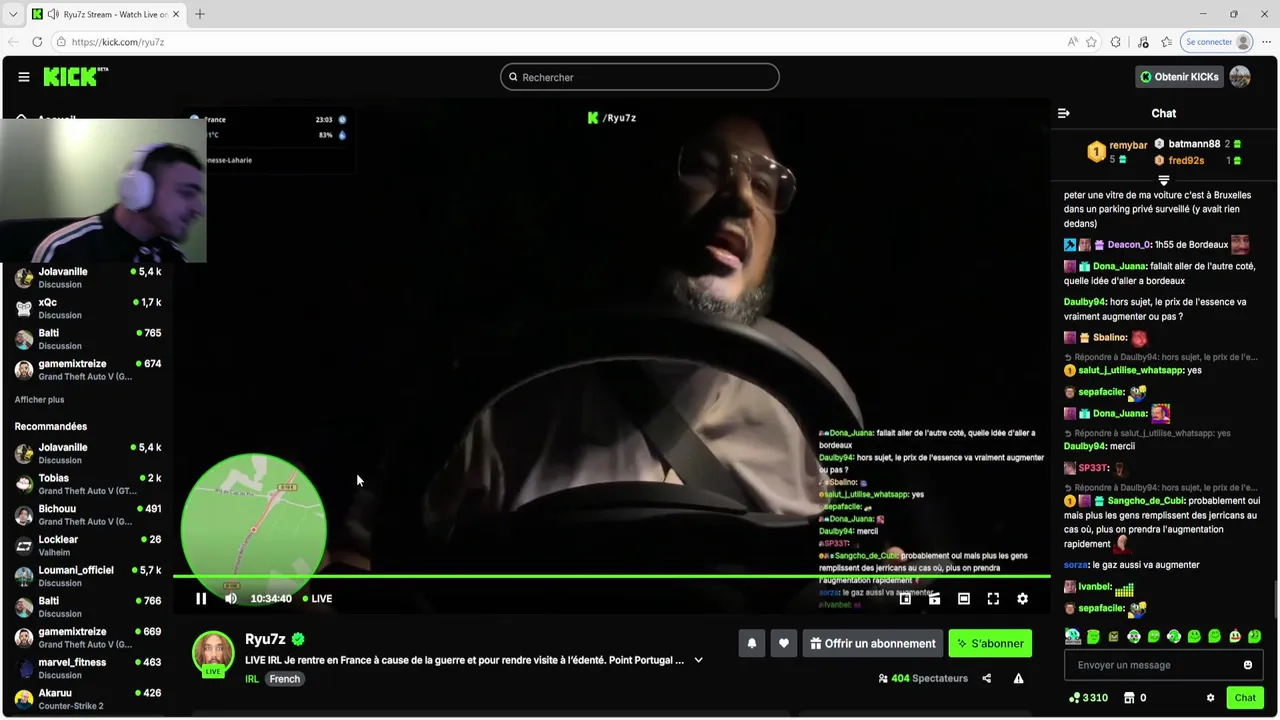The height and width of the screenshot is (720, 1280).
Task: Click Sbalino username in chat
Action: (x=1110, y=338)
